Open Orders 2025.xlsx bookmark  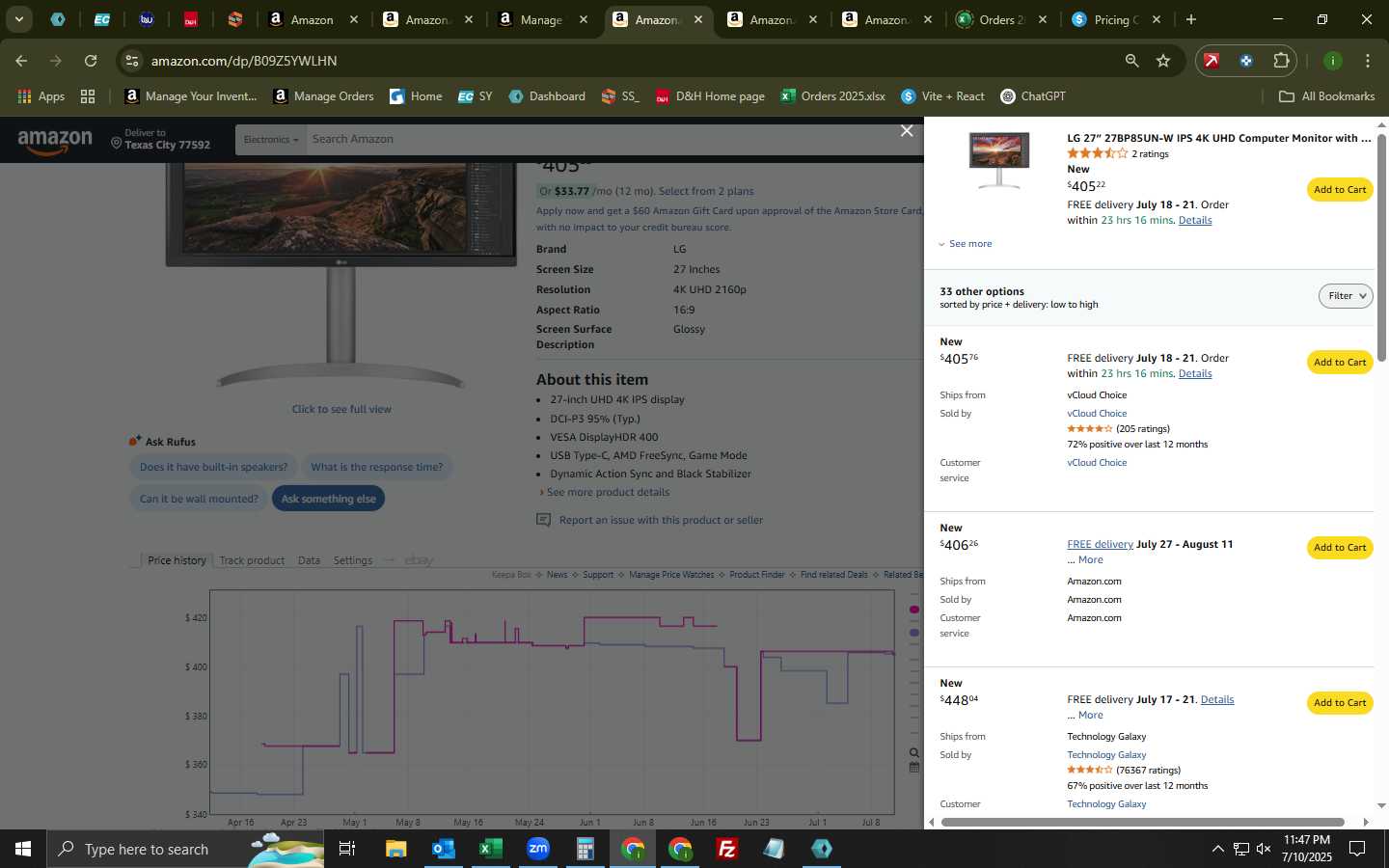pyautogui.click(x=832, y=96)
